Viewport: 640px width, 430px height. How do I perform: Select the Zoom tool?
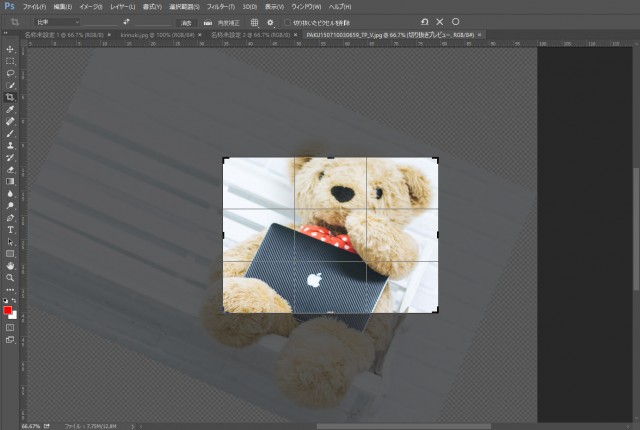pos(10,277)
